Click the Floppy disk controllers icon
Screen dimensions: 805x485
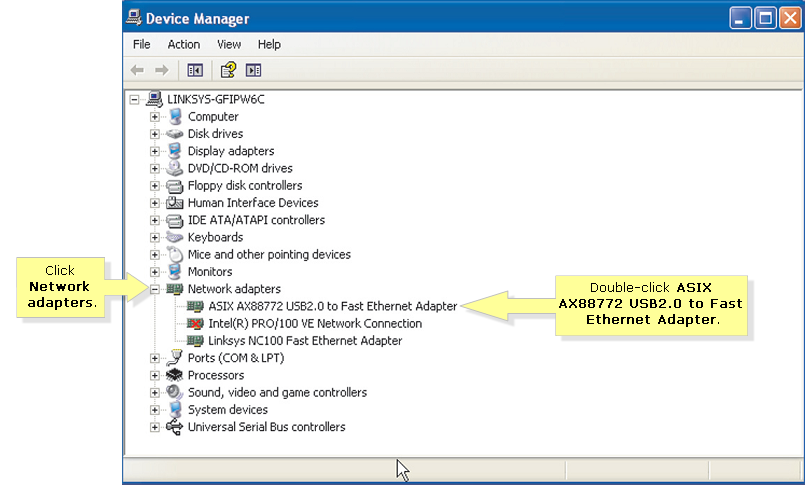coord(175,186)
